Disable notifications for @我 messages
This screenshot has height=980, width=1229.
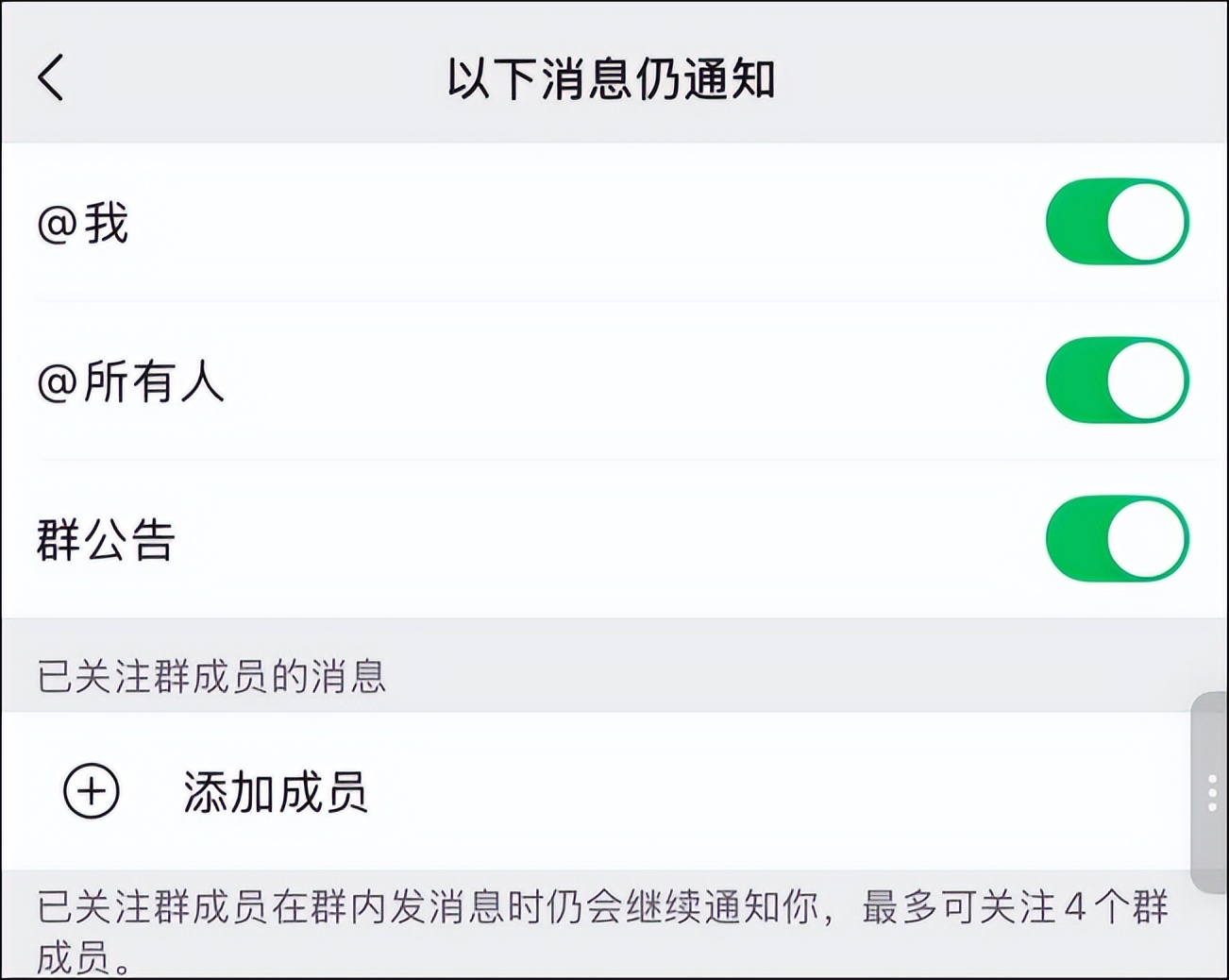tap(1117, 220)
